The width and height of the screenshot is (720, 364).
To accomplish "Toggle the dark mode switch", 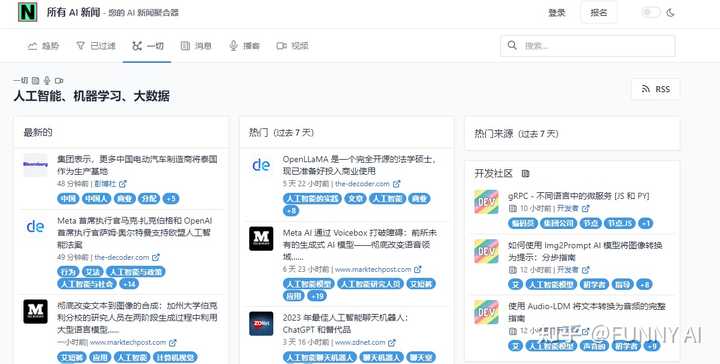I will click(650, 12).
